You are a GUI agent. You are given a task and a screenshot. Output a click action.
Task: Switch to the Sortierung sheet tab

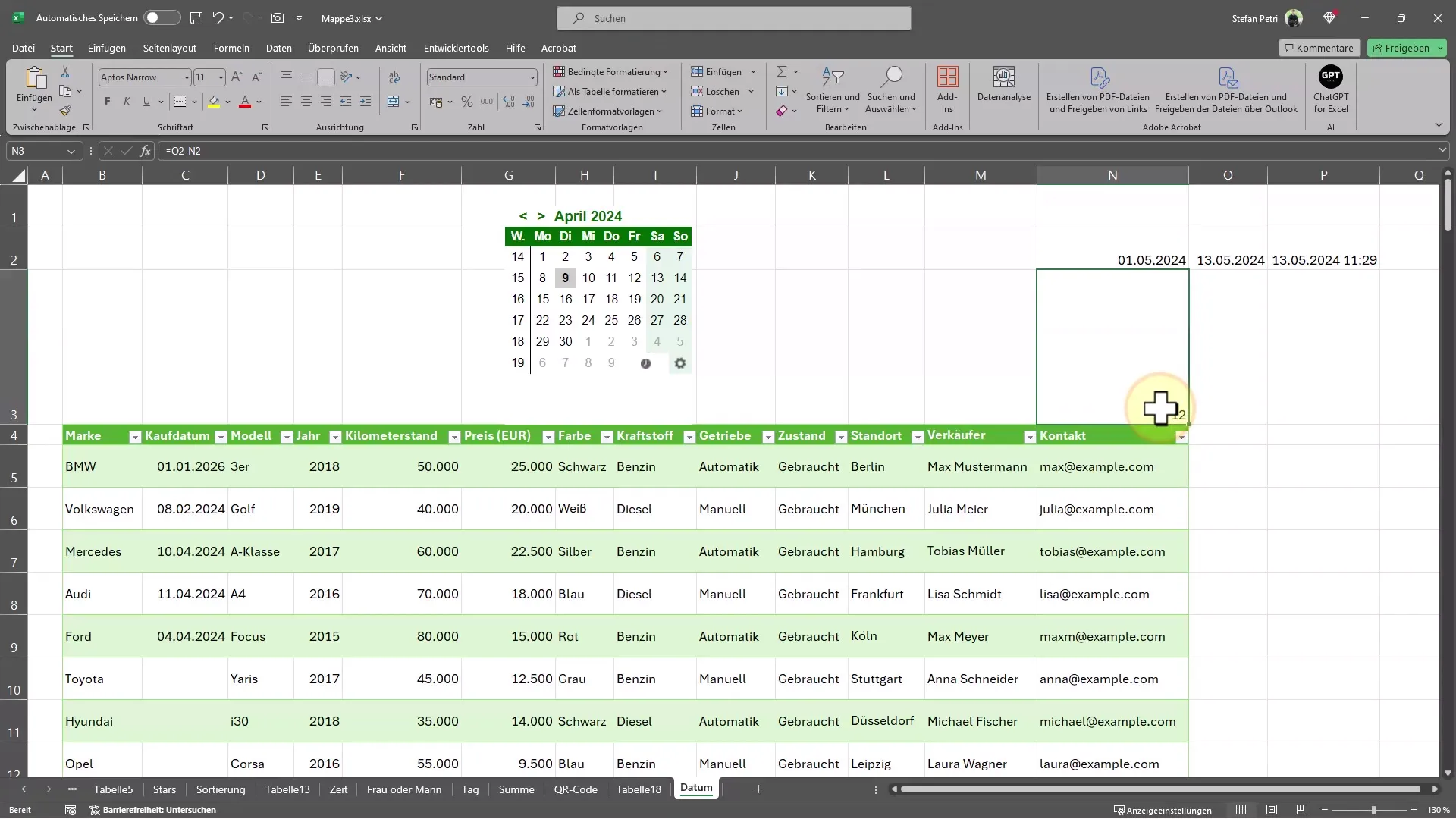[221, 789]
